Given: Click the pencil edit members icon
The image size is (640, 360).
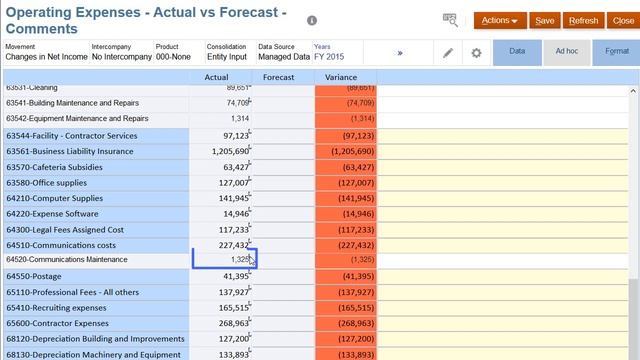Looking at the screenshot, I should pyautogui.click(x=448, y=53).
